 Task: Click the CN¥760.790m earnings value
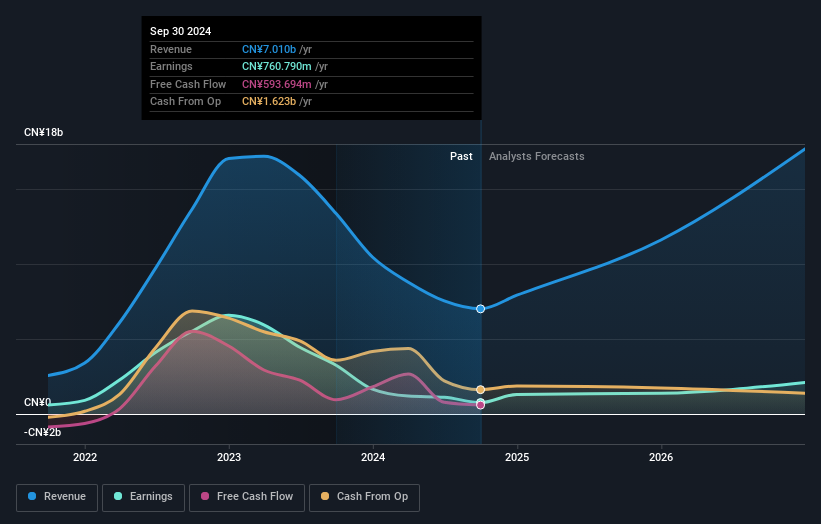tap(276, 66)
